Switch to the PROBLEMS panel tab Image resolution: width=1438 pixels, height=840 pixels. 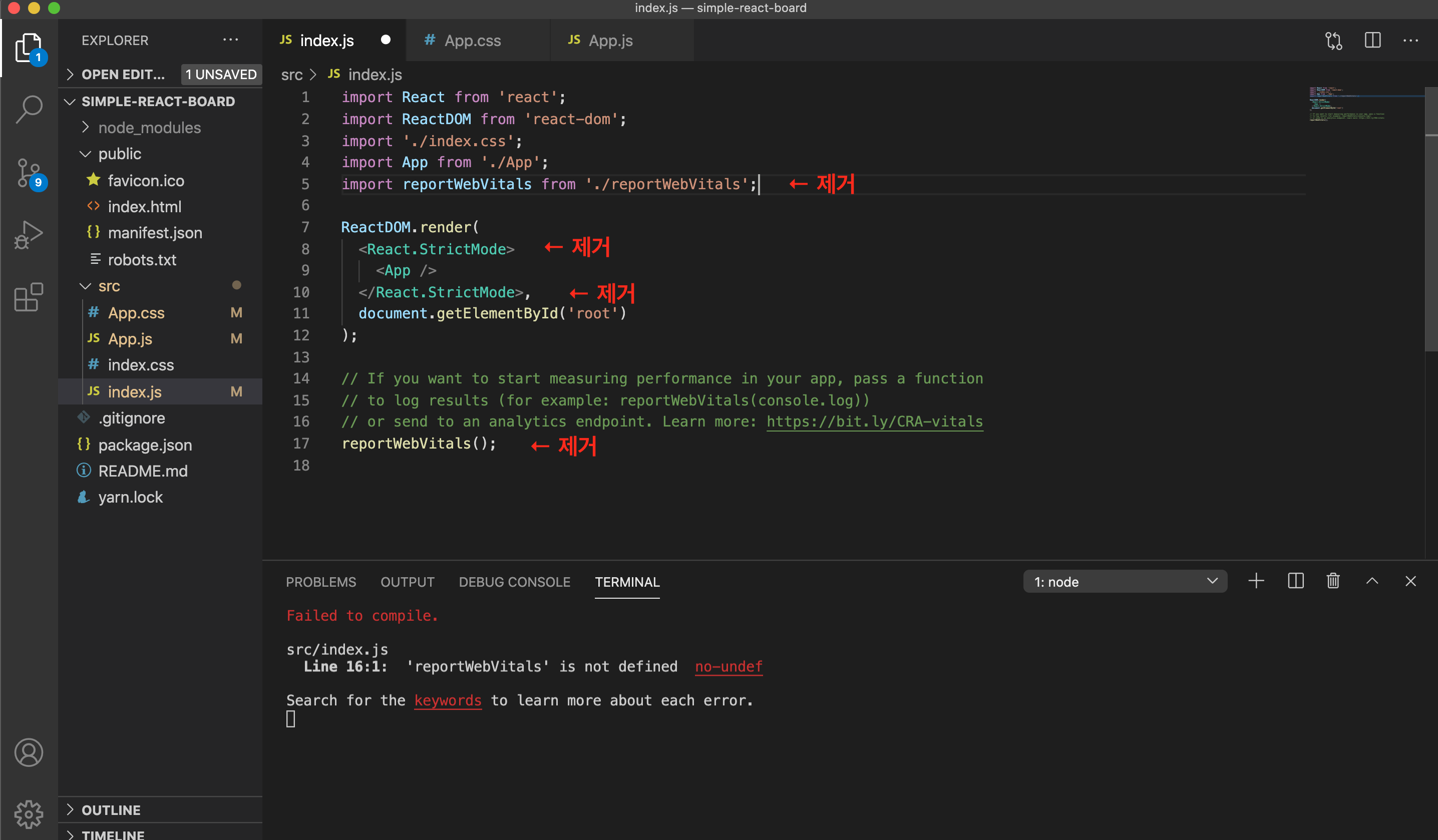(321, 582)
